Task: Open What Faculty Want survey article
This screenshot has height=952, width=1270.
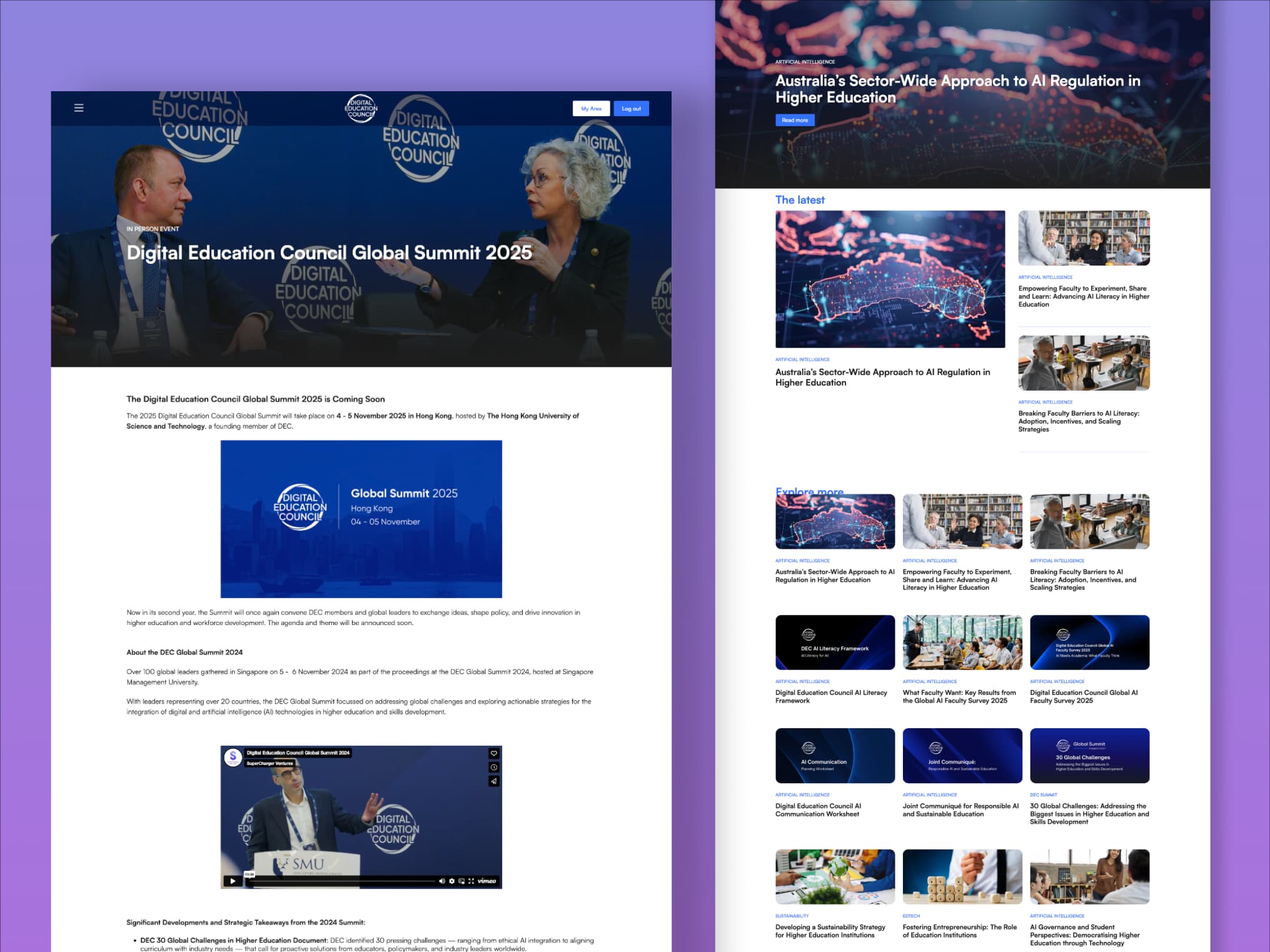Action: coord(959,696)
